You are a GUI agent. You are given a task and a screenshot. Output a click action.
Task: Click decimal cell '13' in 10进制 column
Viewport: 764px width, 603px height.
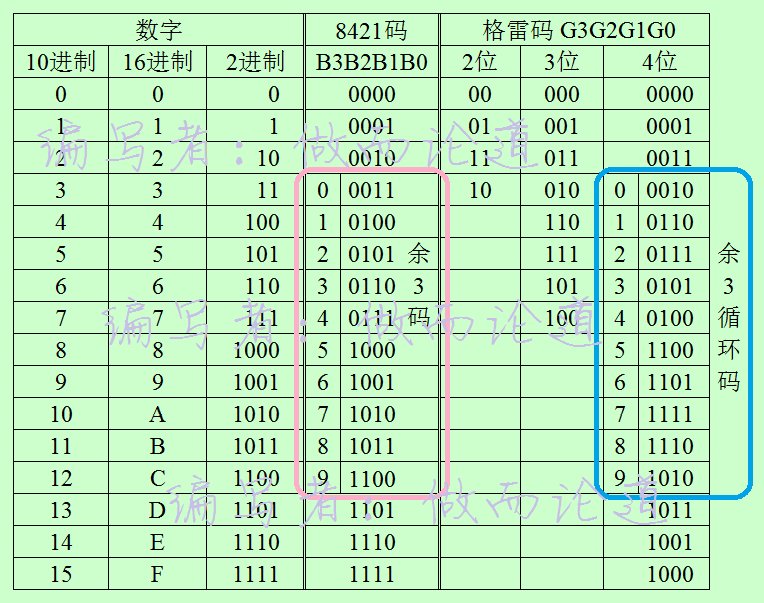coord(61,510)
